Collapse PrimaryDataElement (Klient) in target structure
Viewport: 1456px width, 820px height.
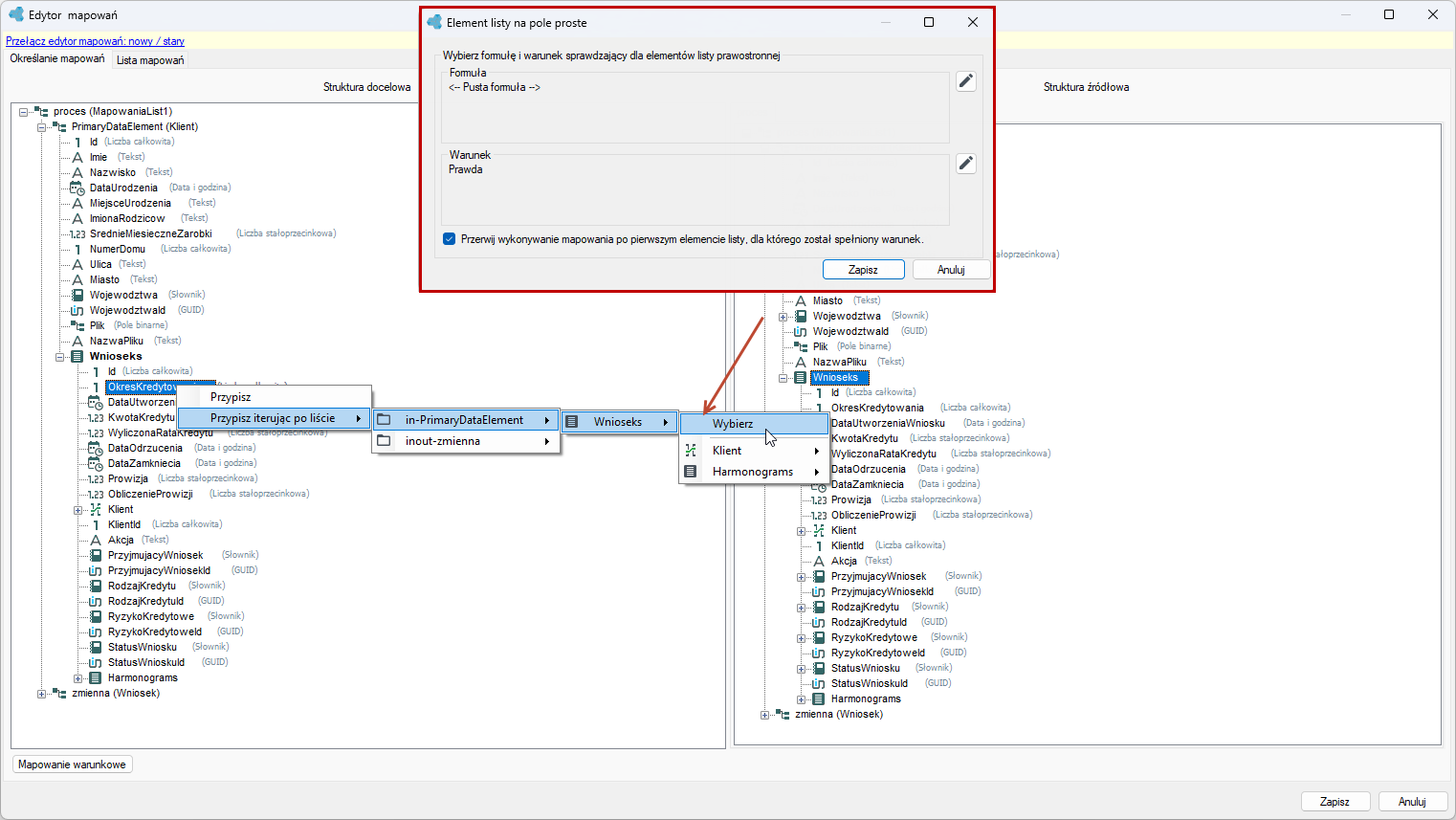point(41,127)
